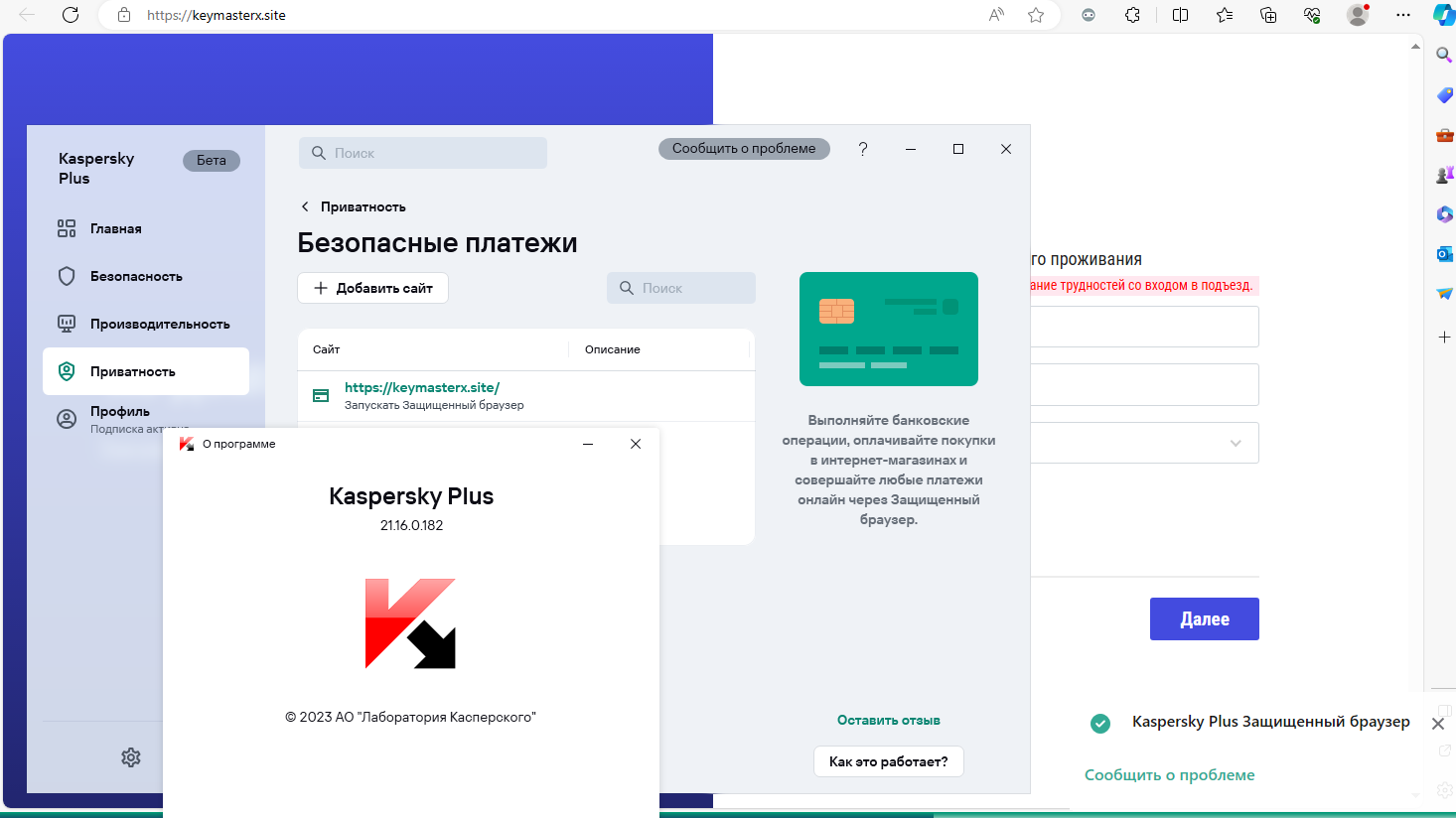Click version 21.16.0.182 text
This screenshot has width=1456, height=818.
(411, 525)
